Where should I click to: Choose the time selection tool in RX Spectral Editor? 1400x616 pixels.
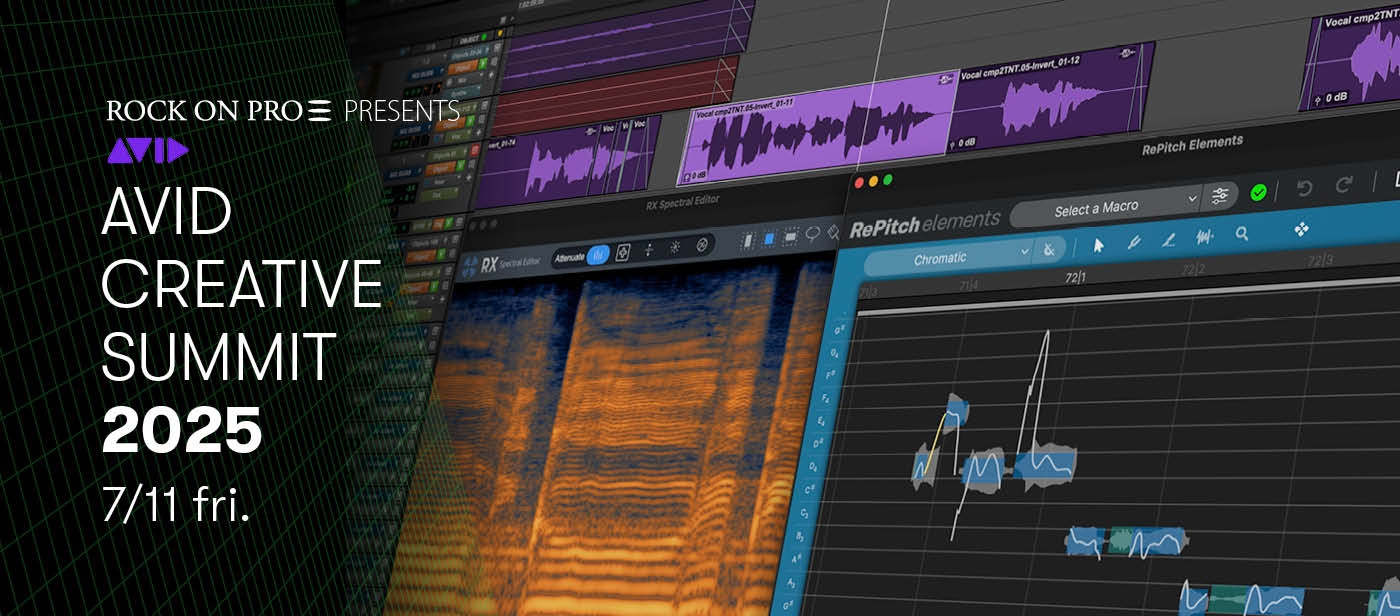(x=748, y=241)
